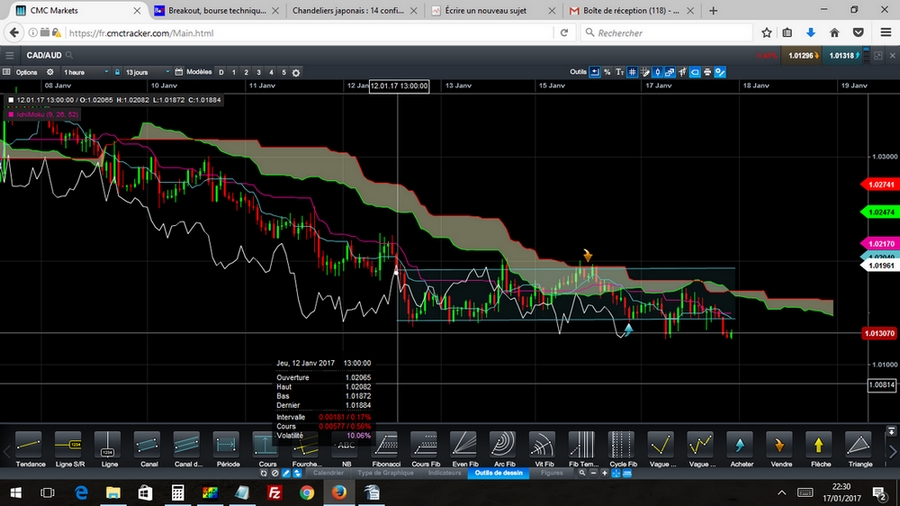
Task: Click the 1.00814 price line label
Action: (x=882, y=385)
